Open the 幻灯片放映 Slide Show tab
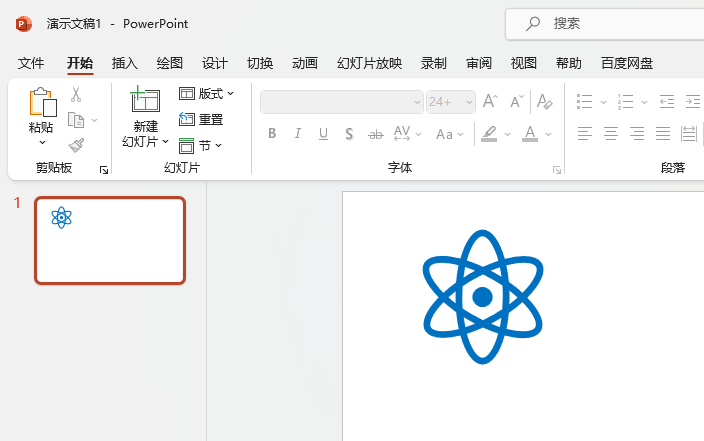The height and width of the screenshot is (441, 704). point(370,63)
